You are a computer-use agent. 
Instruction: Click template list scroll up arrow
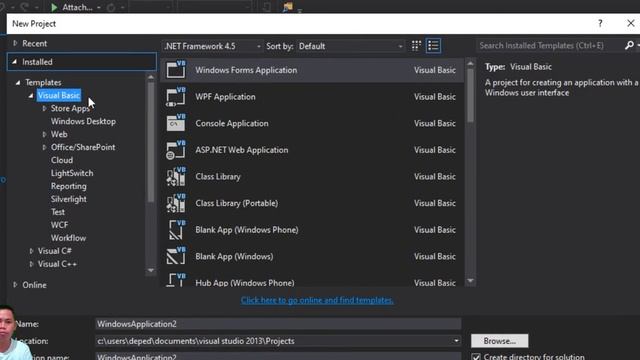coord(470,63)
